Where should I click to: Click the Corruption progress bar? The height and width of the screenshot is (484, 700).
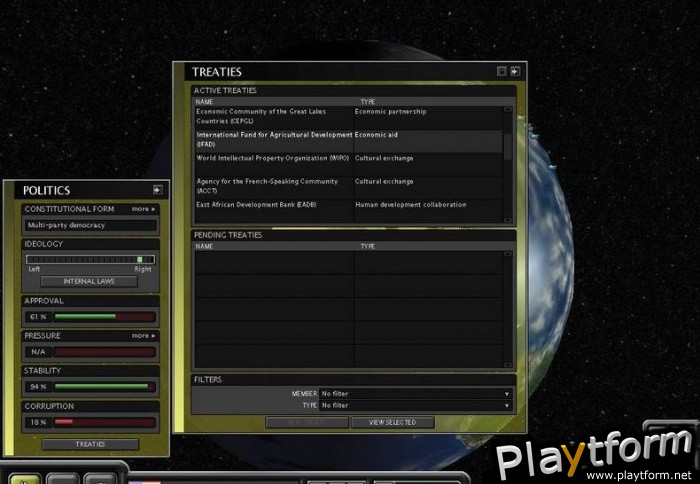click(104, 422)
